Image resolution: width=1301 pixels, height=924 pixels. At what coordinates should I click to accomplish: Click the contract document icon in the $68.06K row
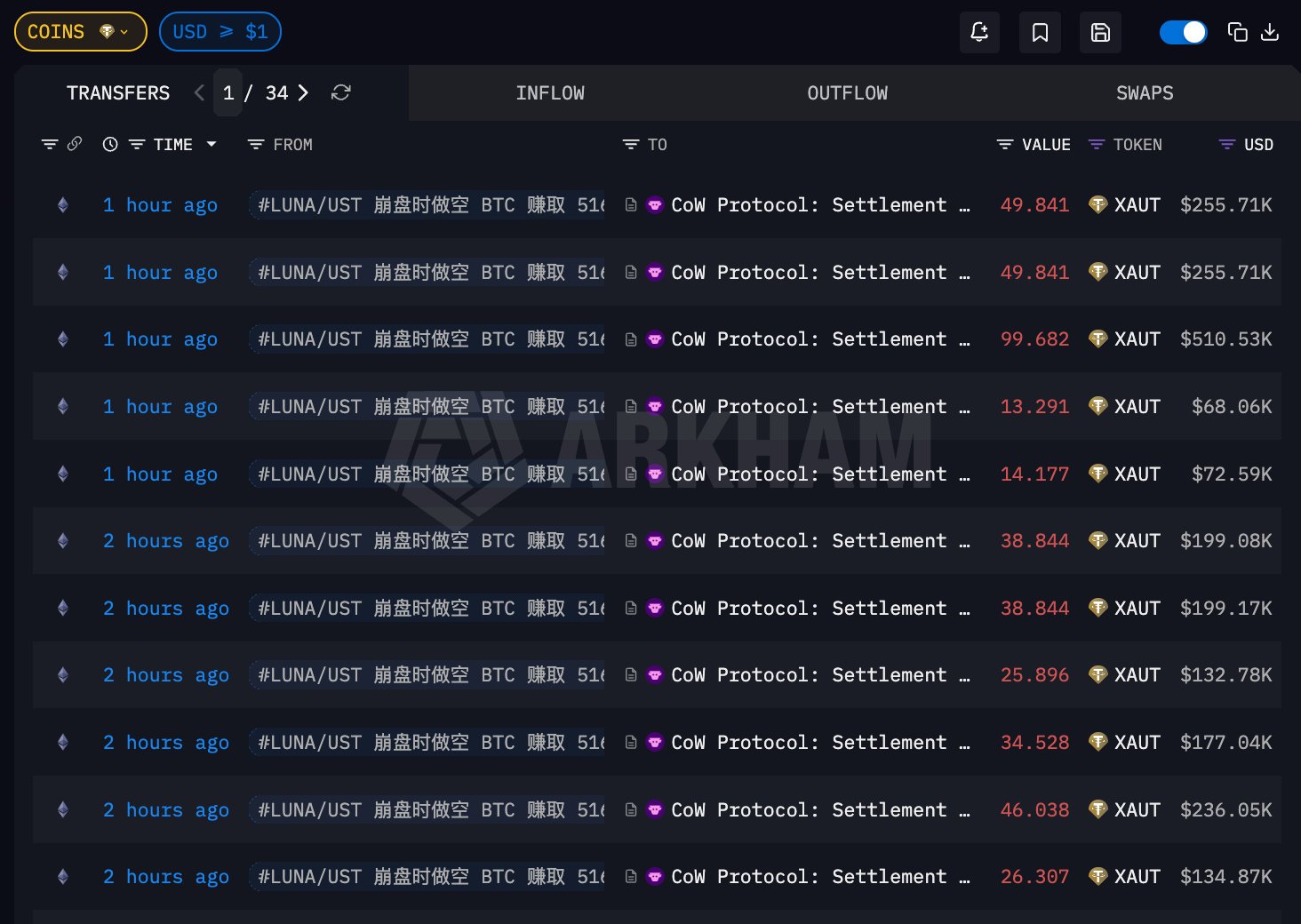coord(631,407)
